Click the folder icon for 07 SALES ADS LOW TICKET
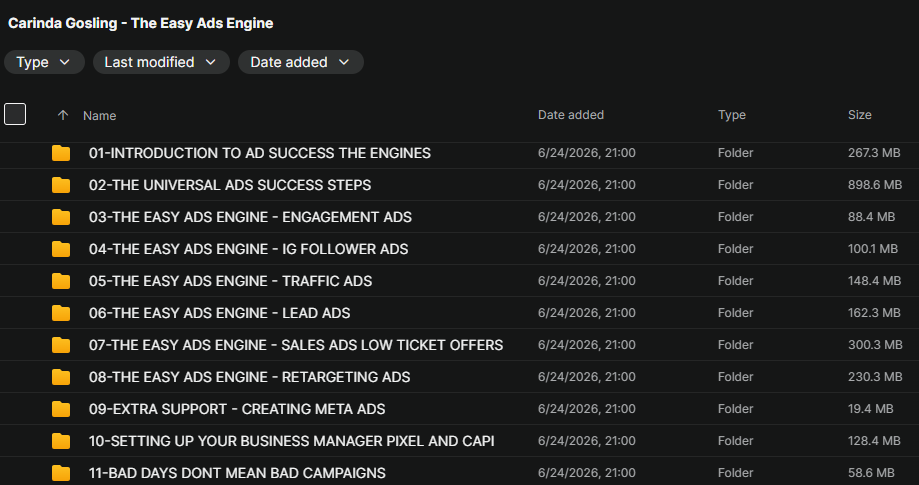The height and width of the screenshot is (485, 919). coord(61,345)
